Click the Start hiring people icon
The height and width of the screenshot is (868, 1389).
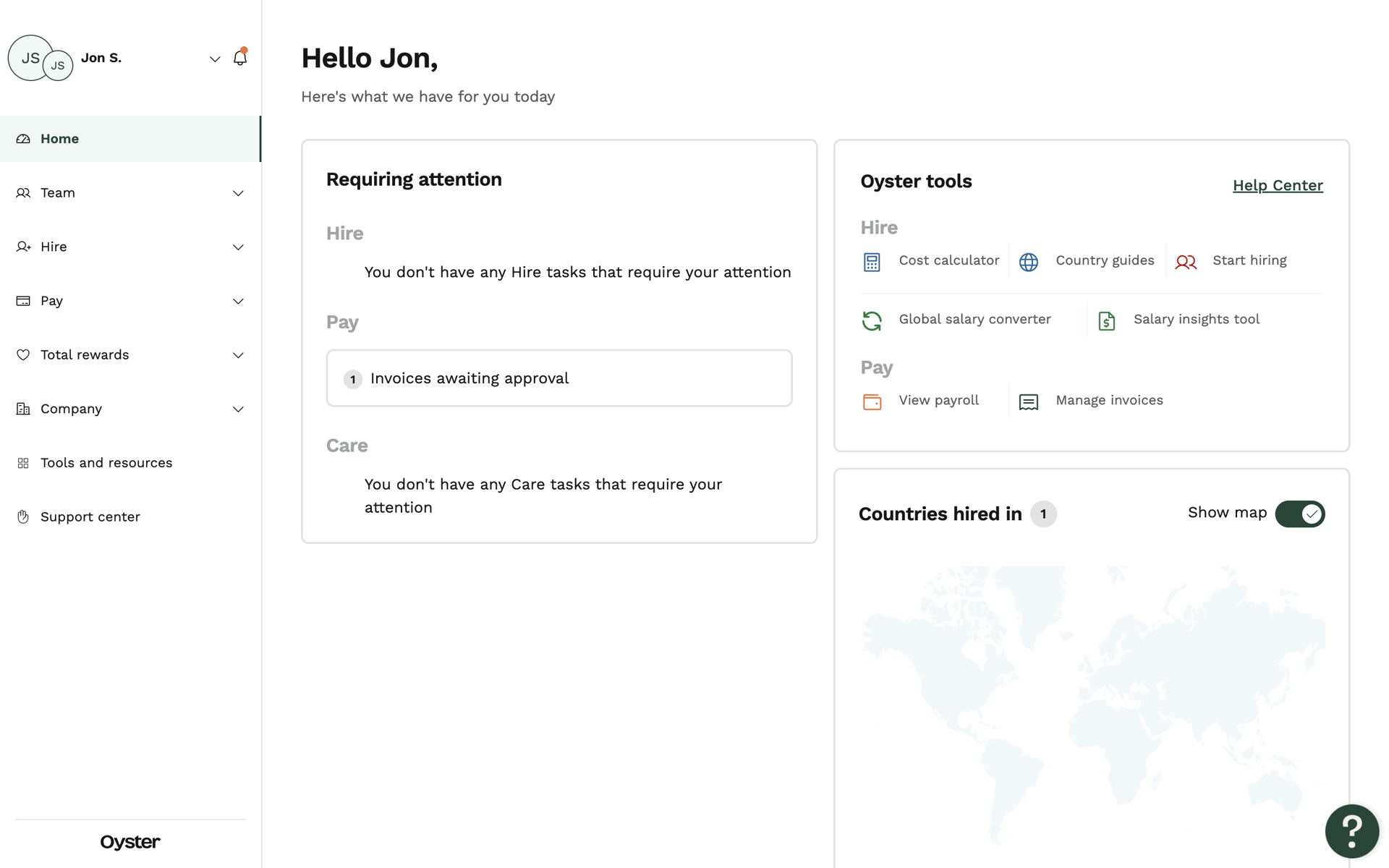point(1186,262)
